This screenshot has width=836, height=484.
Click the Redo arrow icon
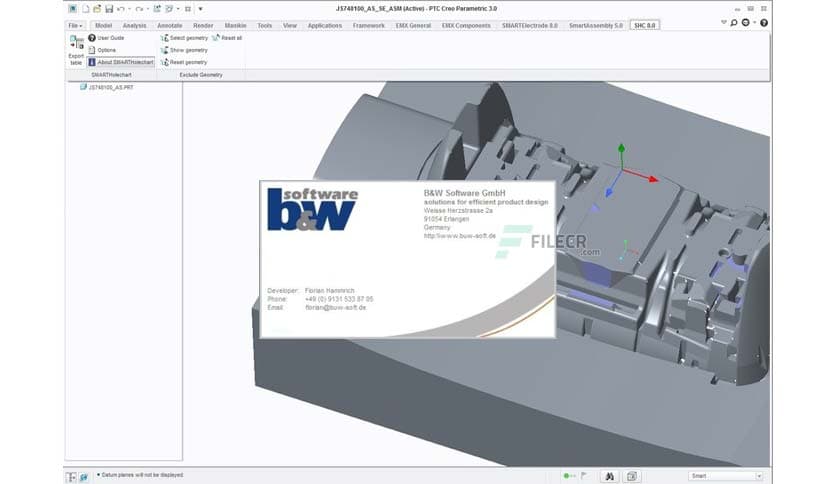(139, 9)
